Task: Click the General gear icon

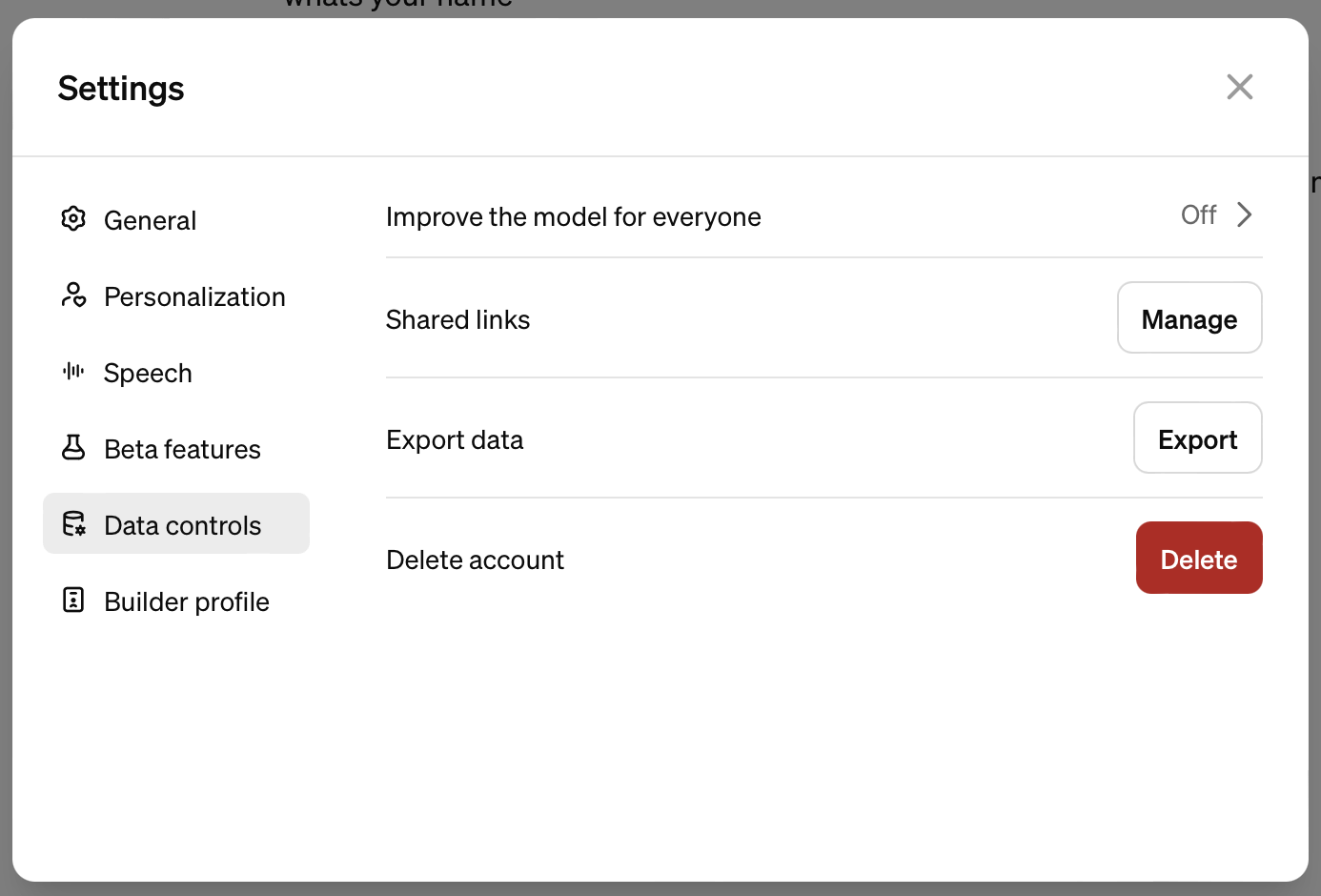Action: coord(73,219)
